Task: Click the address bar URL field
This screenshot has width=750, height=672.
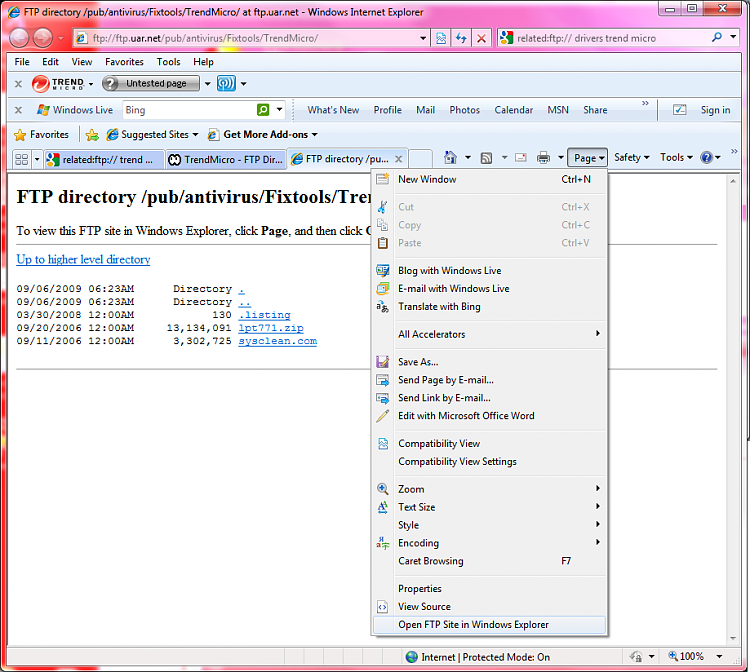Action: point(249,38)
